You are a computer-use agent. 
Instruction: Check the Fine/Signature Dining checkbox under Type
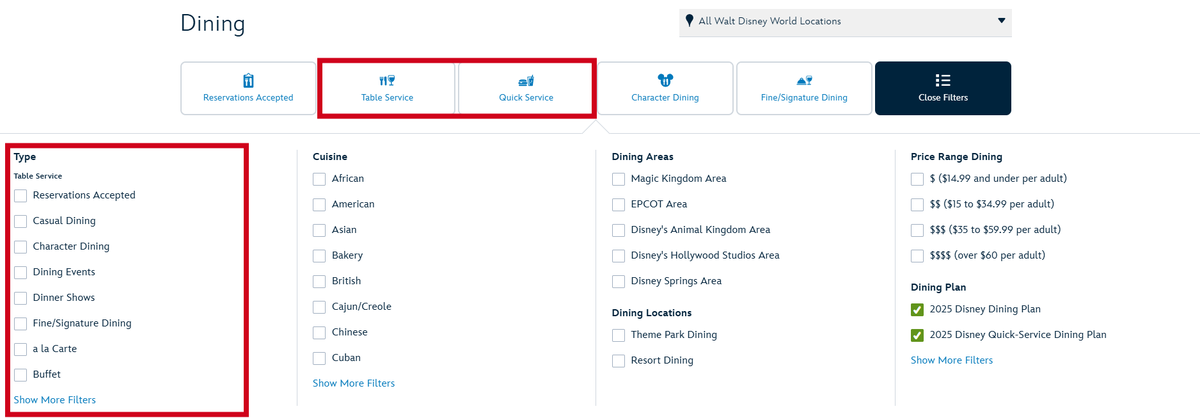[21, 323]
